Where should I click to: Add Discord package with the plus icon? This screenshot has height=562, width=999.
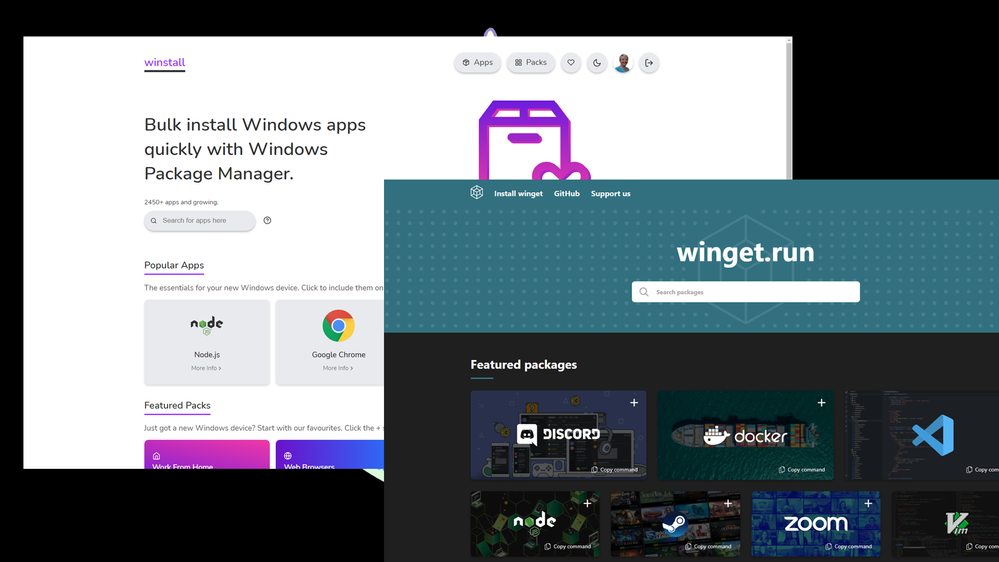[634, 403]
